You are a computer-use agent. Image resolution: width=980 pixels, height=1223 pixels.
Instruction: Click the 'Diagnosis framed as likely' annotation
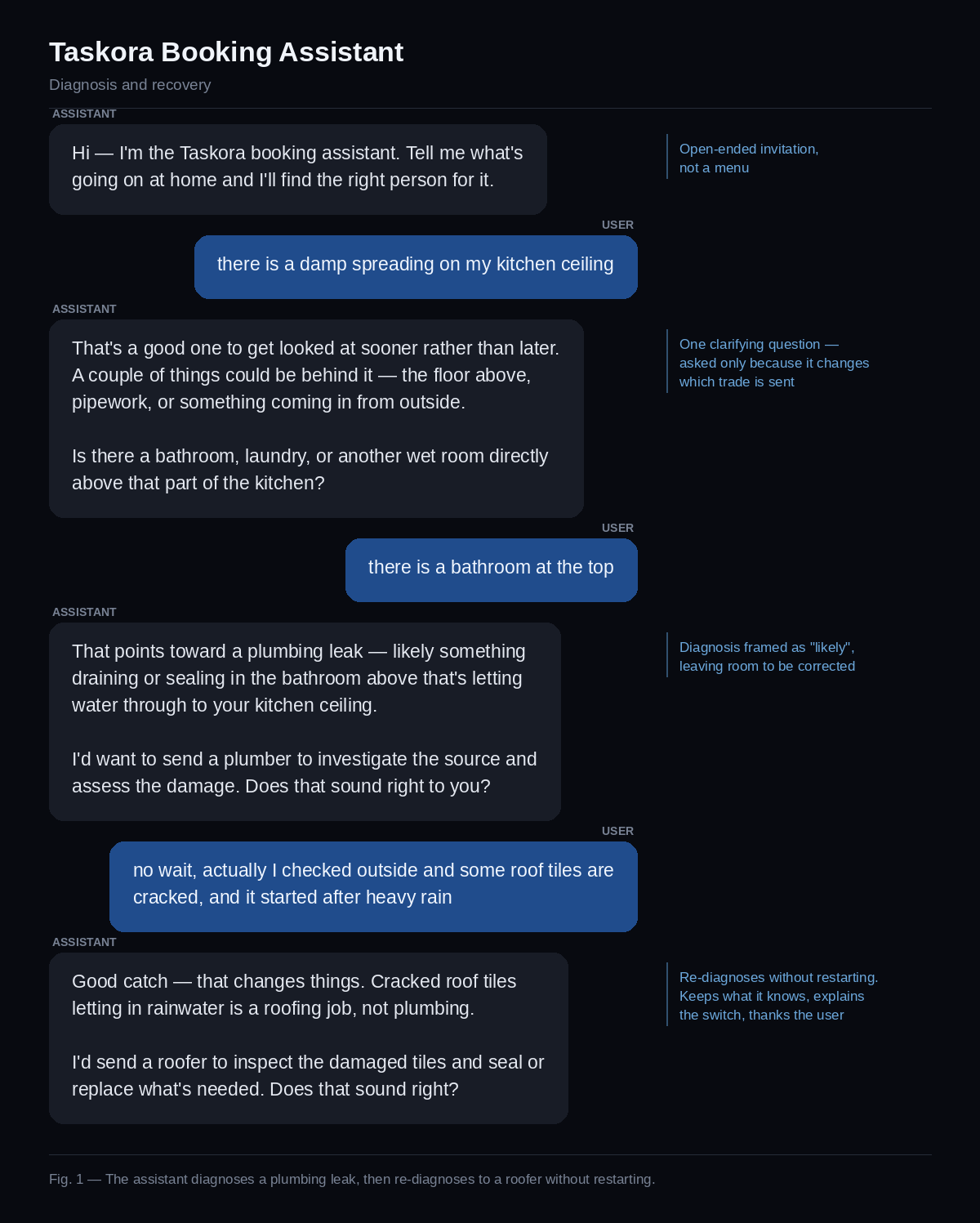pos(767,657)
